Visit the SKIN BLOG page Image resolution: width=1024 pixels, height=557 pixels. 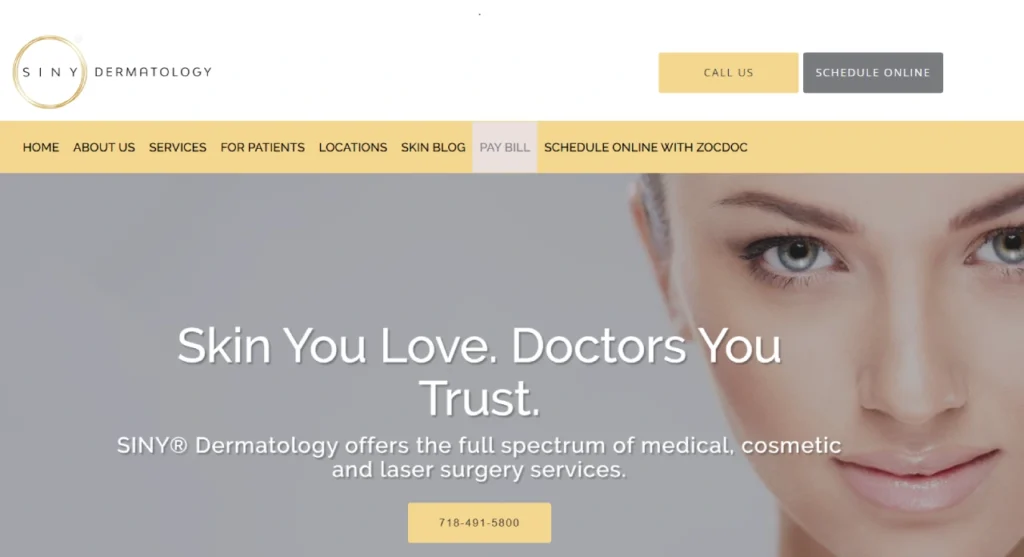pyautogui.click(x=433, y=148)
